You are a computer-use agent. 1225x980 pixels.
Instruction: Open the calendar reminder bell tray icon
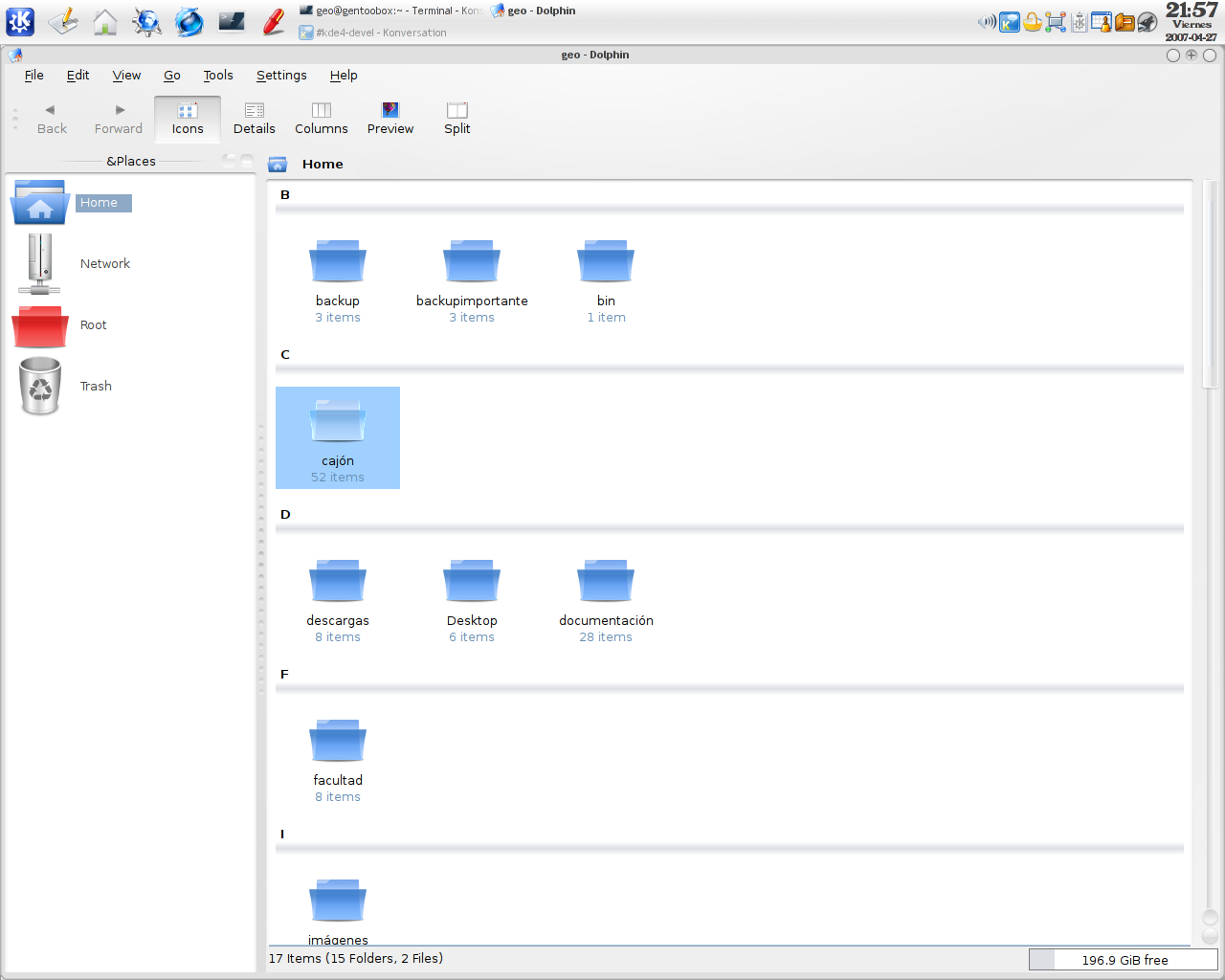pyautogui.click(x=1102, y=22)
